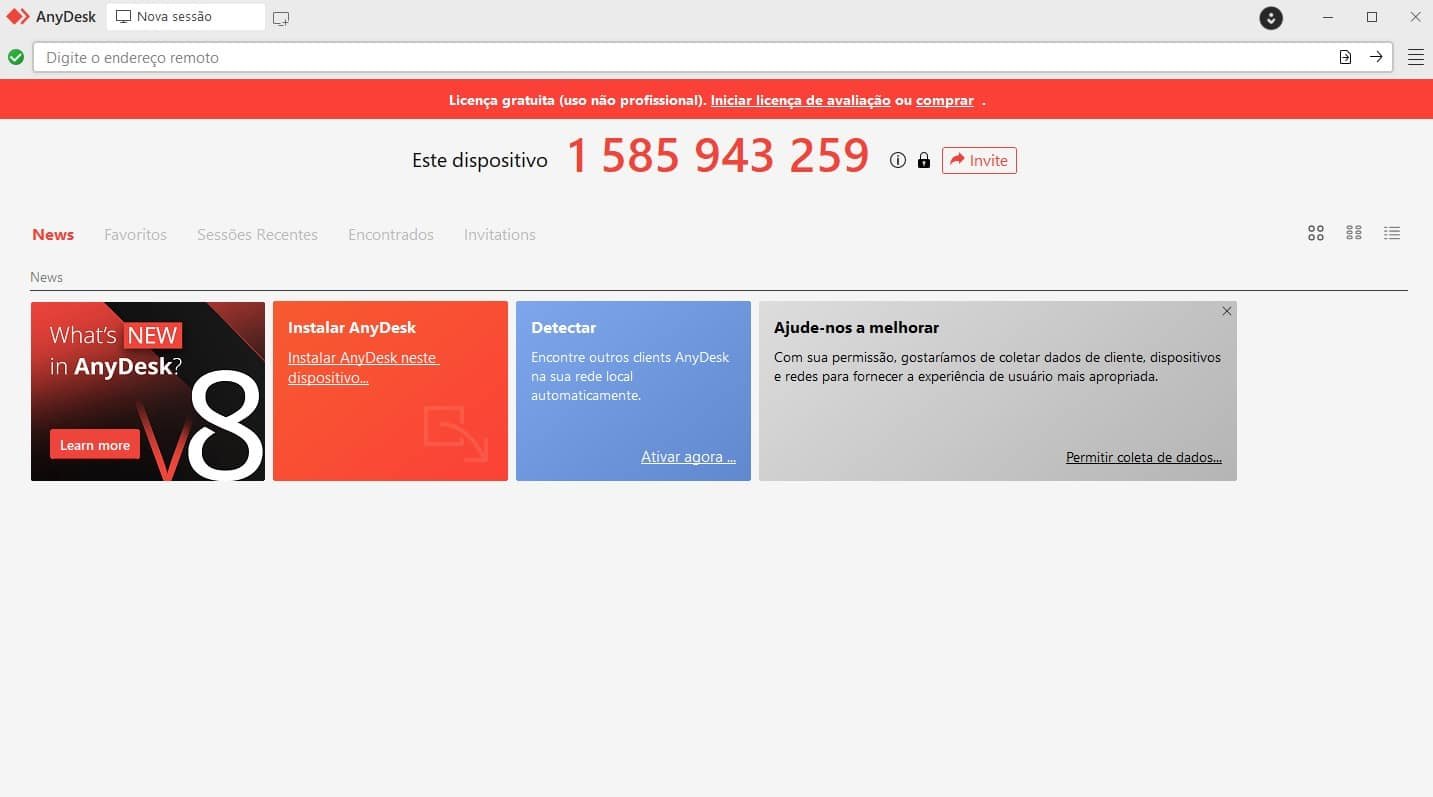Screen dimensions: 1433x797
Task: Switch to large tiles view
Action: [1316, 233]
